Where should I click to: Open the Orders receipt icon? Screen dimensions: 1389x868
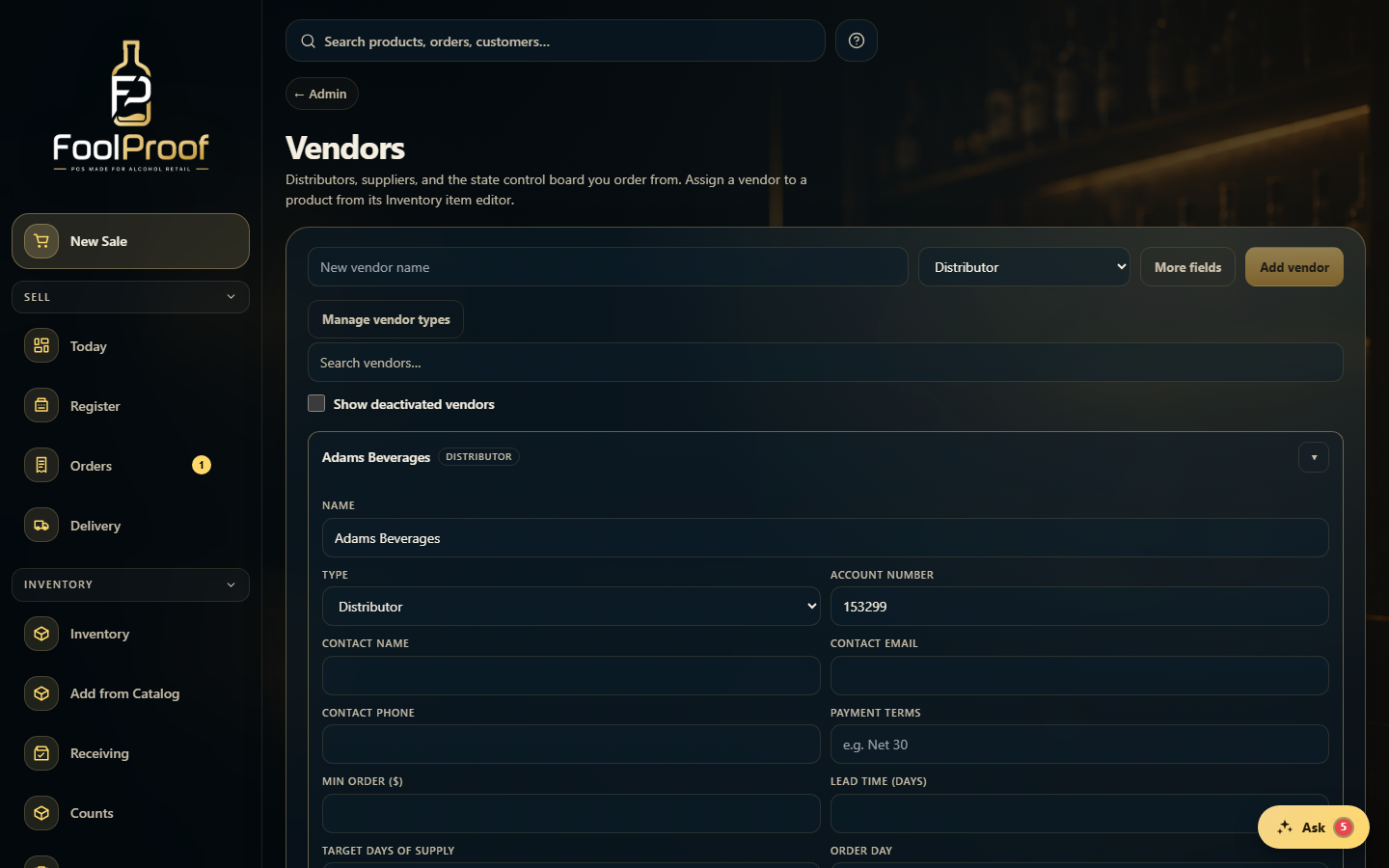41,465
